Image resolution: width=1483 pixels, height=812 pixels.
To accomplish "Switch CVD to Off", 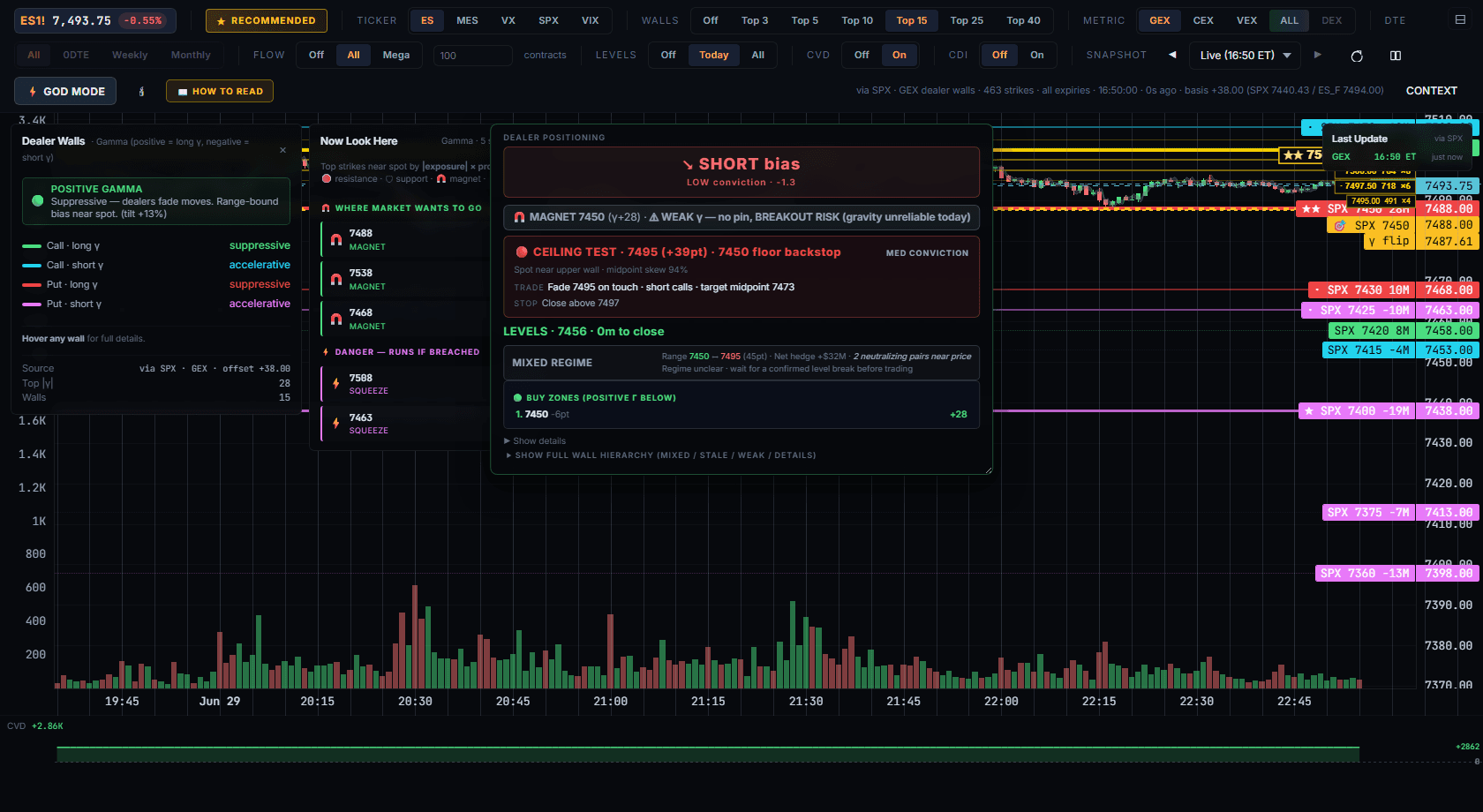I will pyautogui.click(x=862, y=55).
